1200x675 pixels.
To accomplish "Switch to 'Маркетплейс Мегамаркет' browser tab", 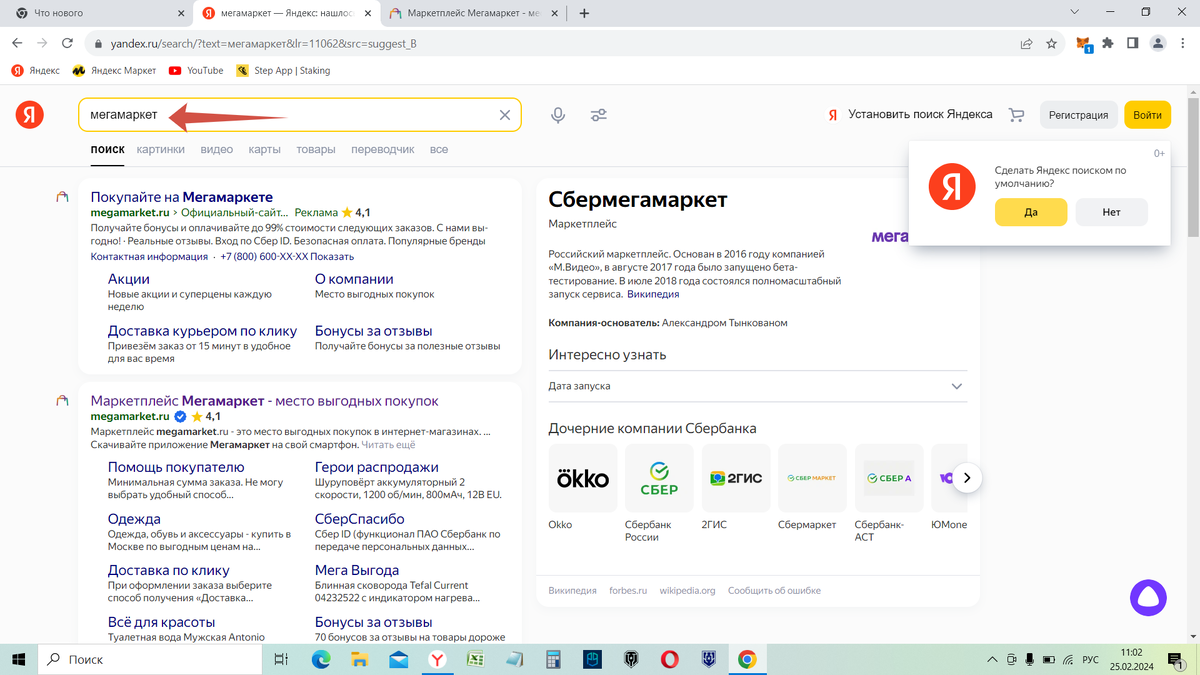I will tap(475, 13).
